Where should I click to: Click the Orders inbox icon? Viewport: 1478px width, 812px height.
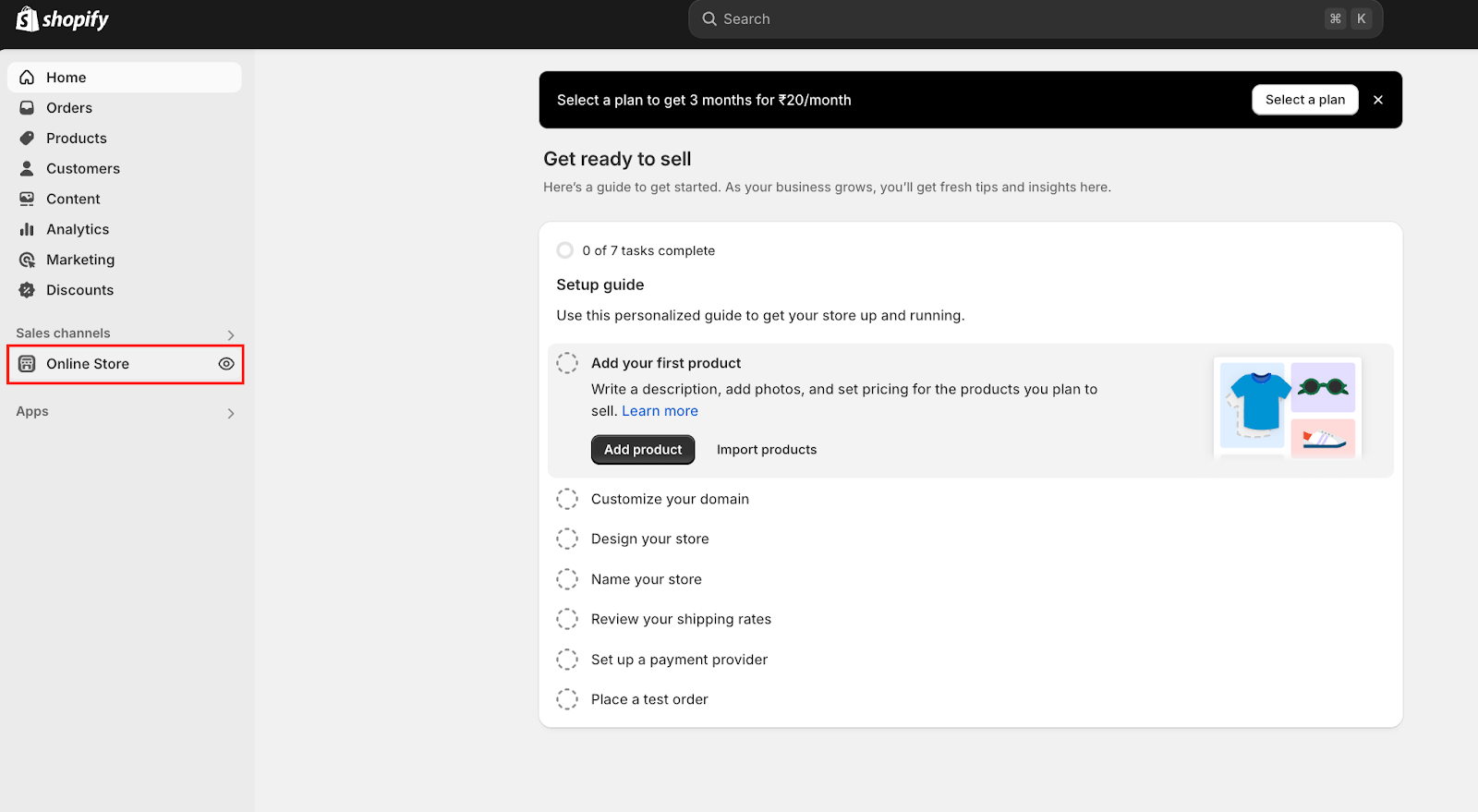27,108
